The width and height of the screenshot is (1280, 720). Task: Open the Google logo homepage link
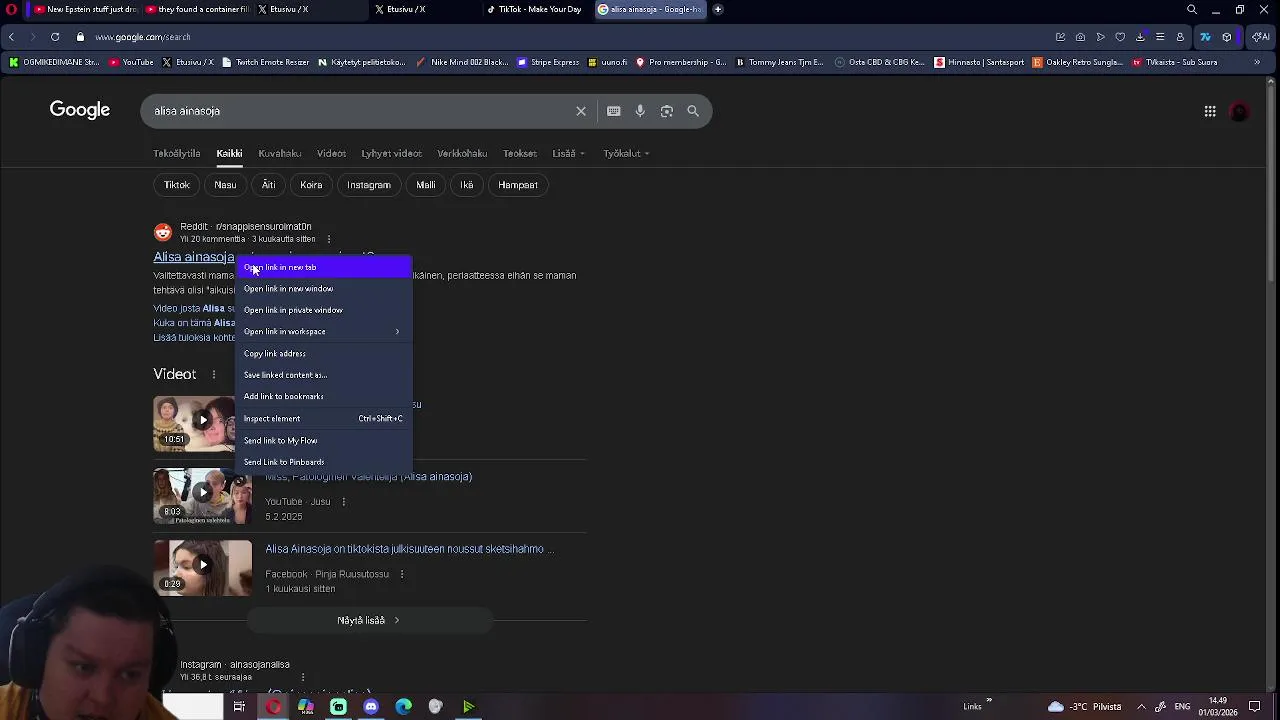tap(80, 110)
